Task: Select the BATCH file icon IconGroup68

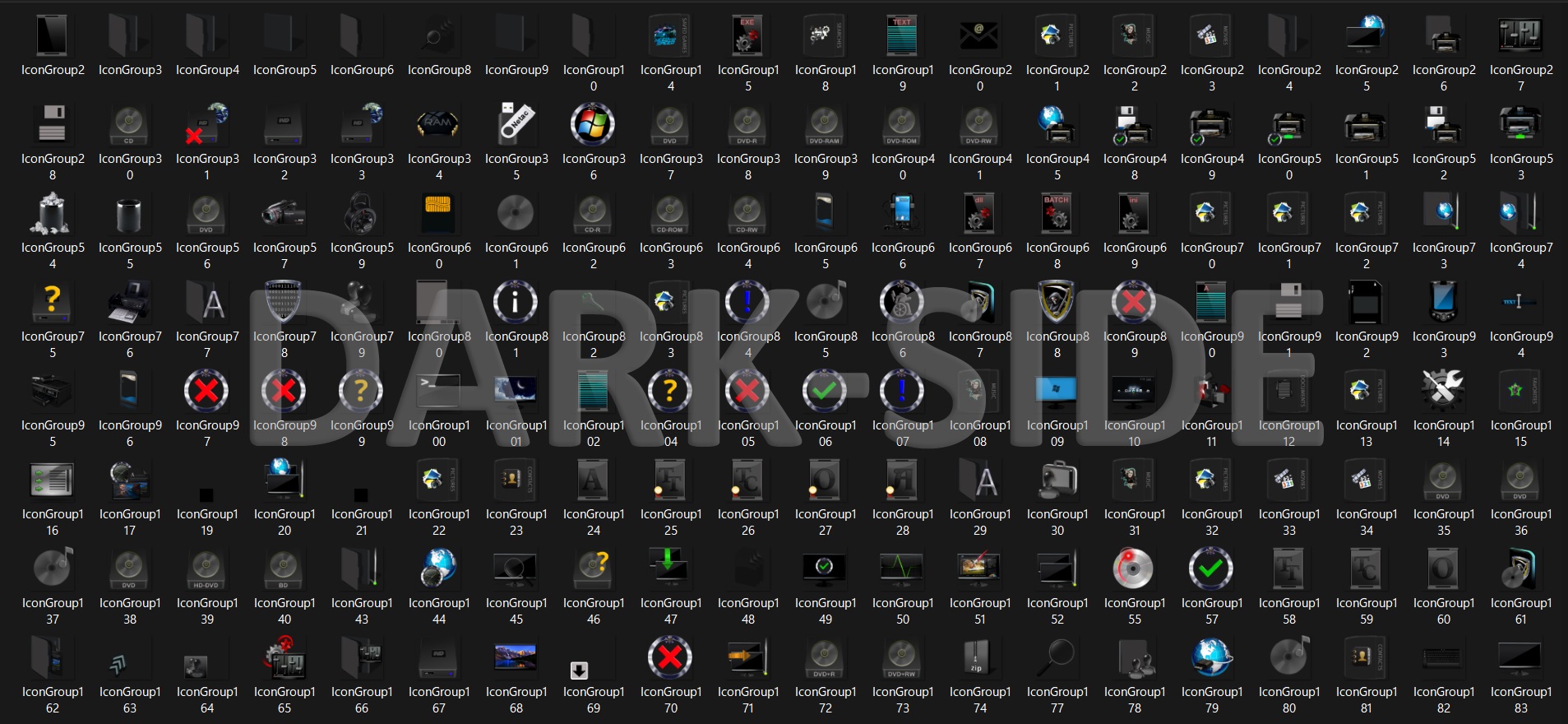Action: 1057,213
